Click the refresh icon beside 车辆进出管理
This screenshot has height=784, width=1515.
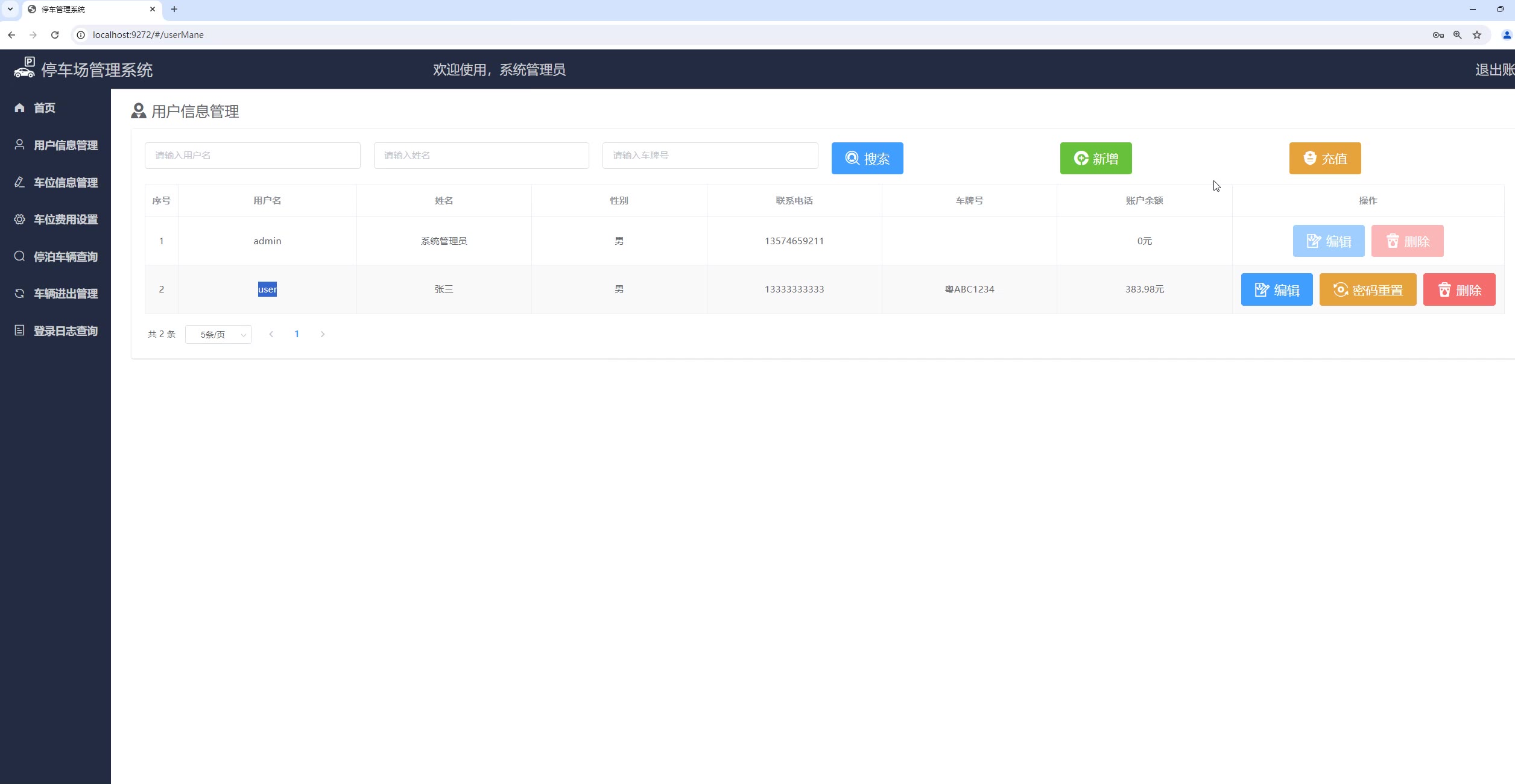pyautogui.click(x=19, y=294)
